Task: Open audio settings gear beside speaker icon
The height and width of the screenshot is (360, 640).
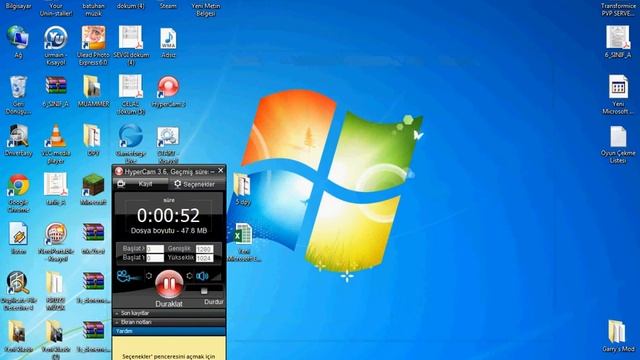Action: (189, 276)
